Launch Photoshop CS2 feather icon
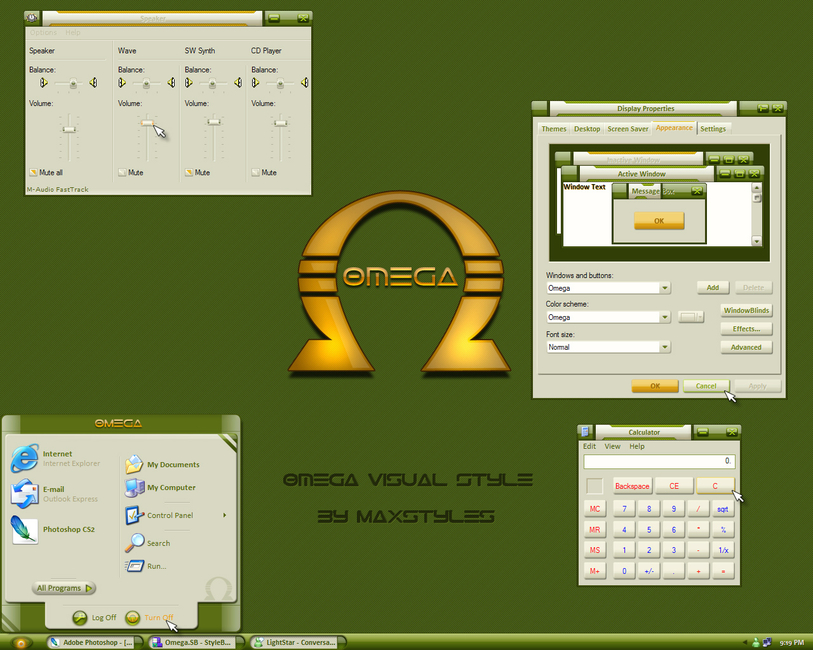Screen dimensions: 813x650 24,530
